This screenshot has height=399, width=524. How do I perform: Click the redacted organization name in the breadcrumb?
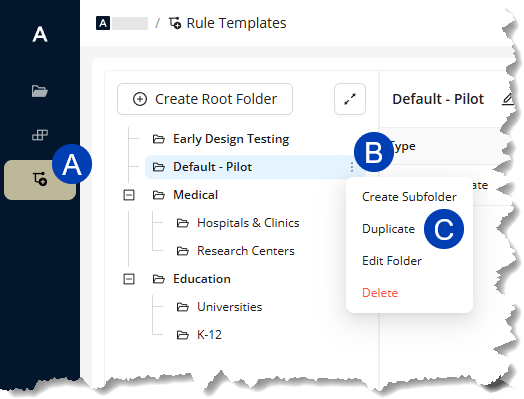pyautogui.click(x=130, y=23)
